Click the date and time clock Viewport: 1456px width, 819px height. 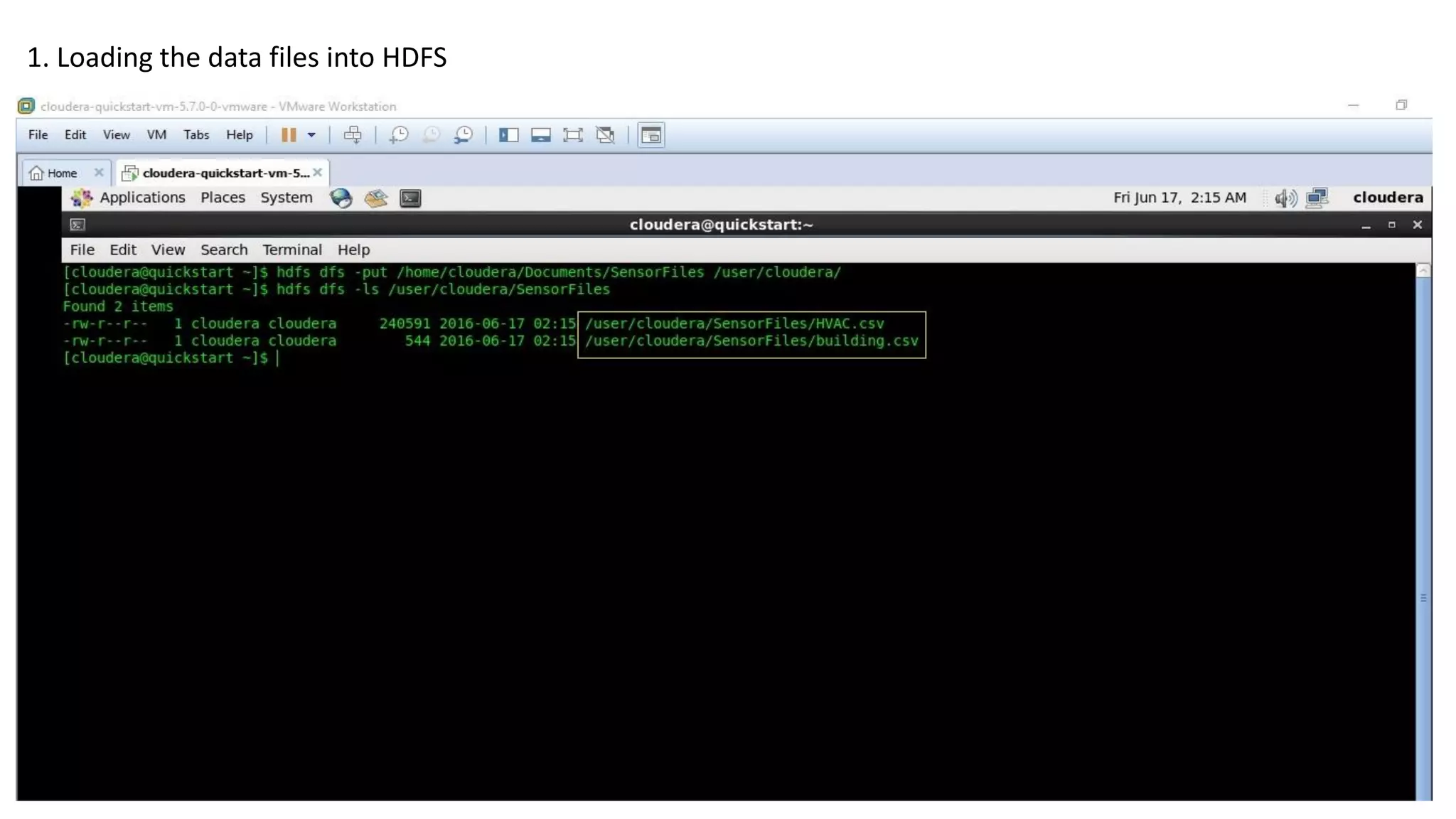1179,198
